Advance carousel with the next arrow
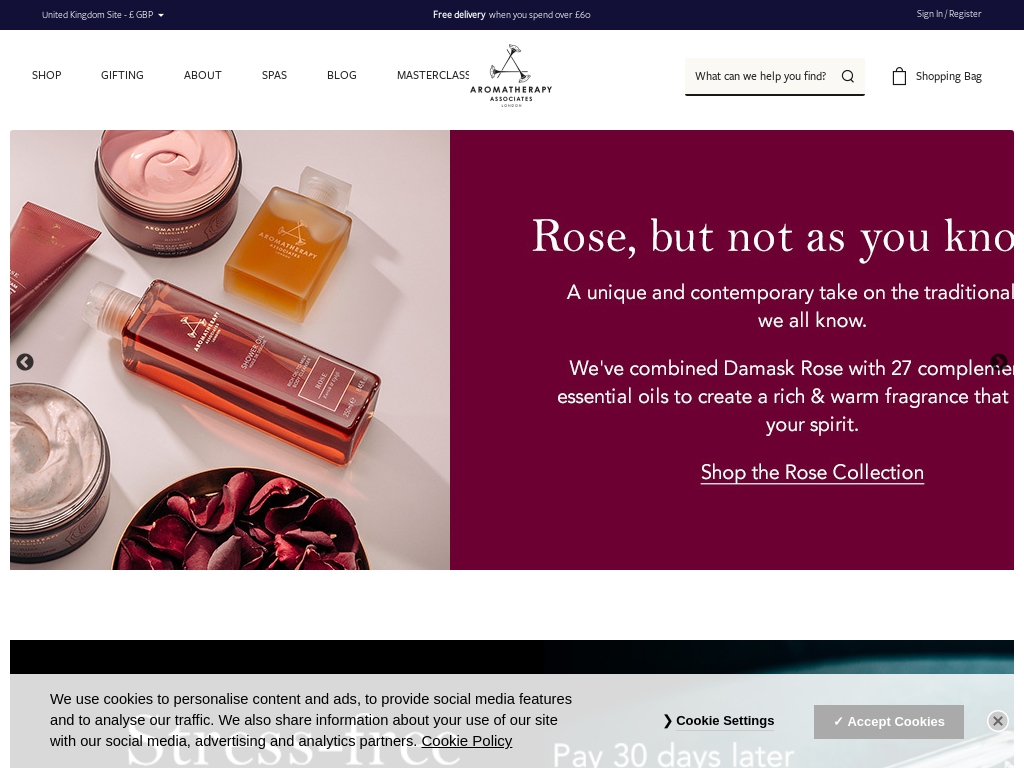Image resolution: width=1024 pixels, height=768 pixels. [x=999, y=363]
